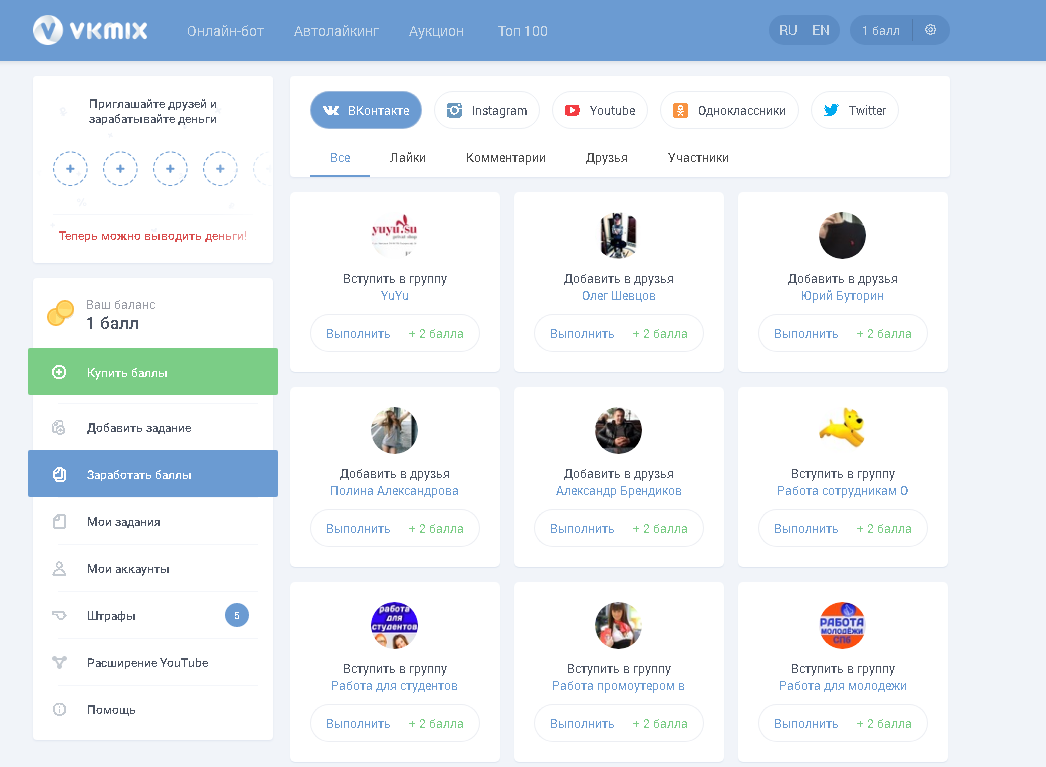The height and width of the screenshot is (767, 1046).
Task: Click the 1 балл header balance
Action: 881,31
